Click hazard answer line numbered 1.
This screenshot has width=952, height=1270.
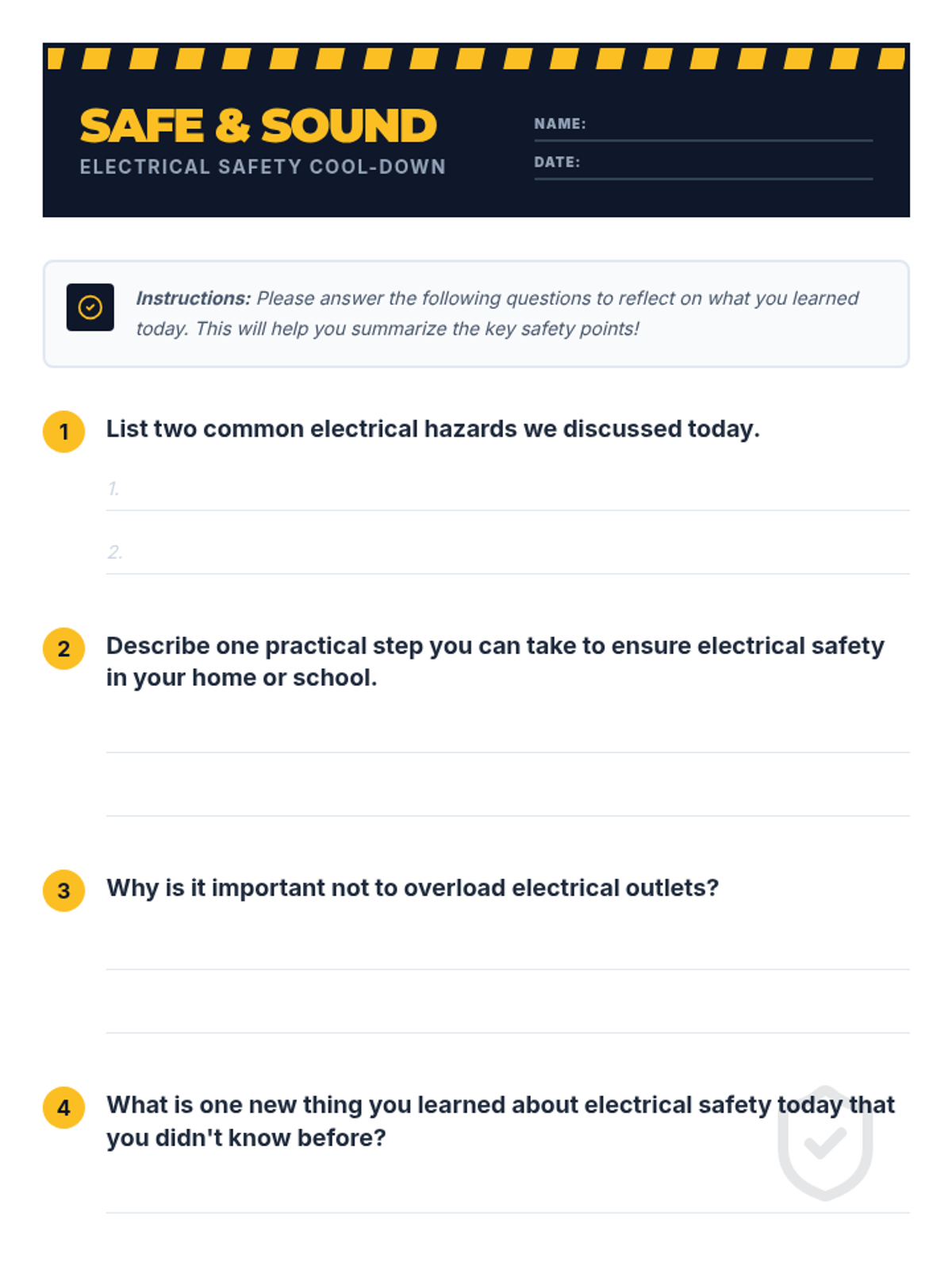pos(508,490)
